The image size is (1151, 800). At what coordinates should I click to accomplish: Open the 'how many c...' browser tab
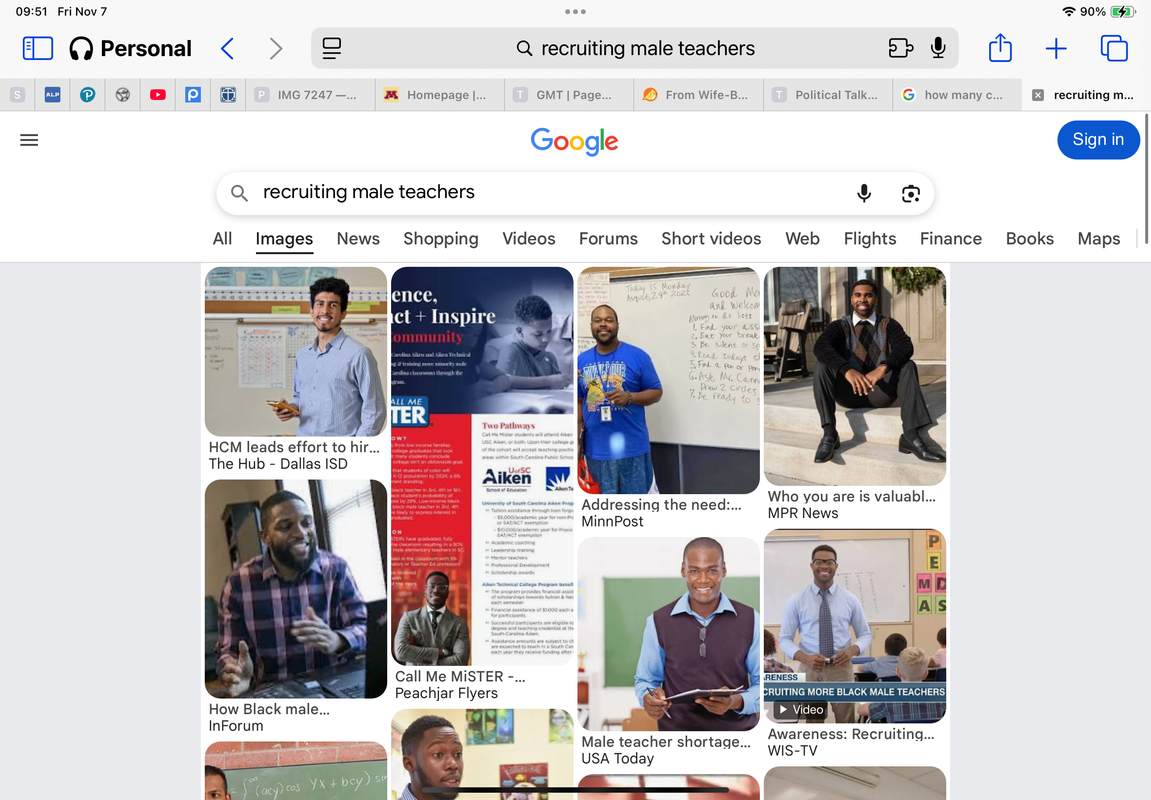956,95
